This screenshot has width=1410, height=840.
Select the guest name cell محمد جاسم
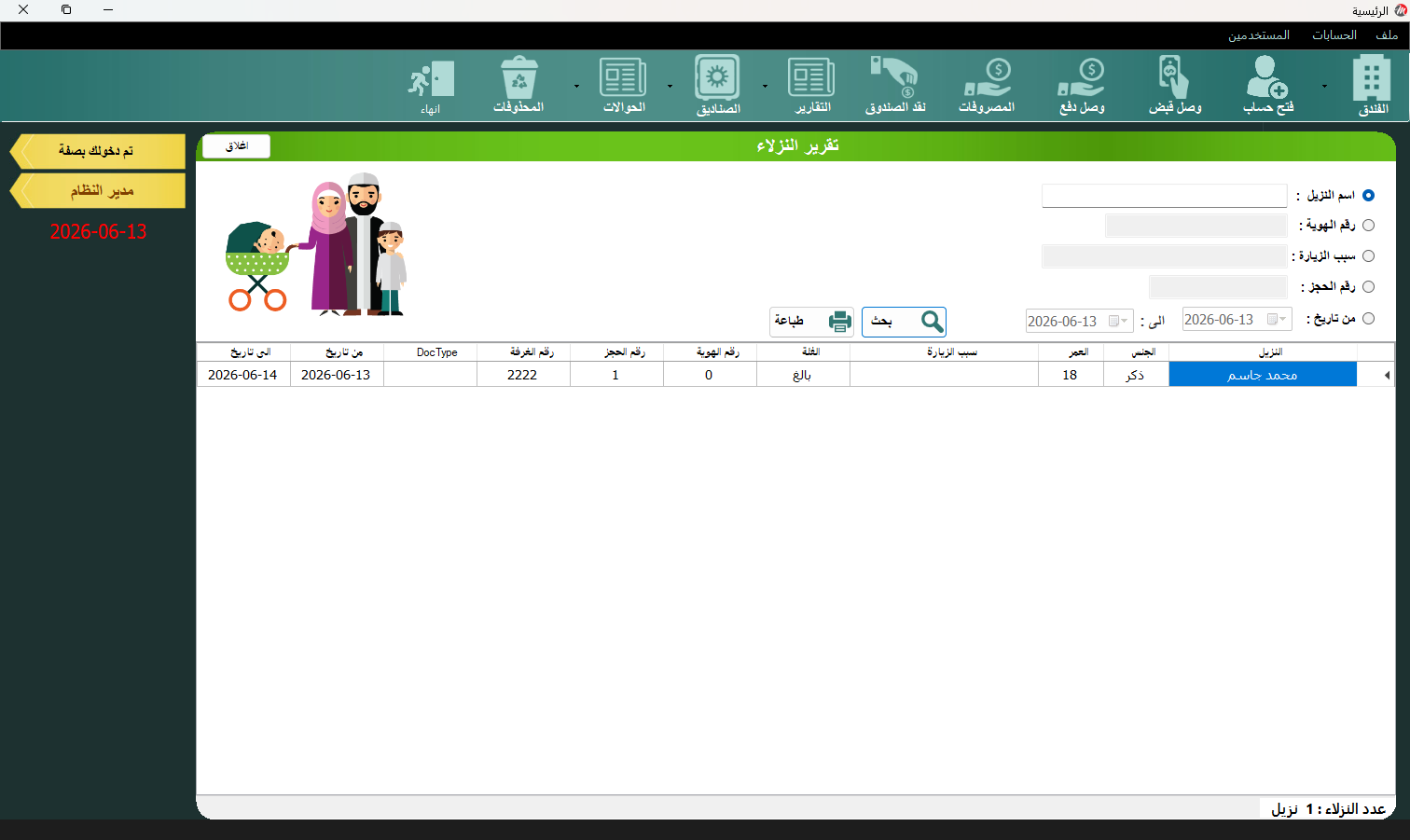pos(1263,375)
